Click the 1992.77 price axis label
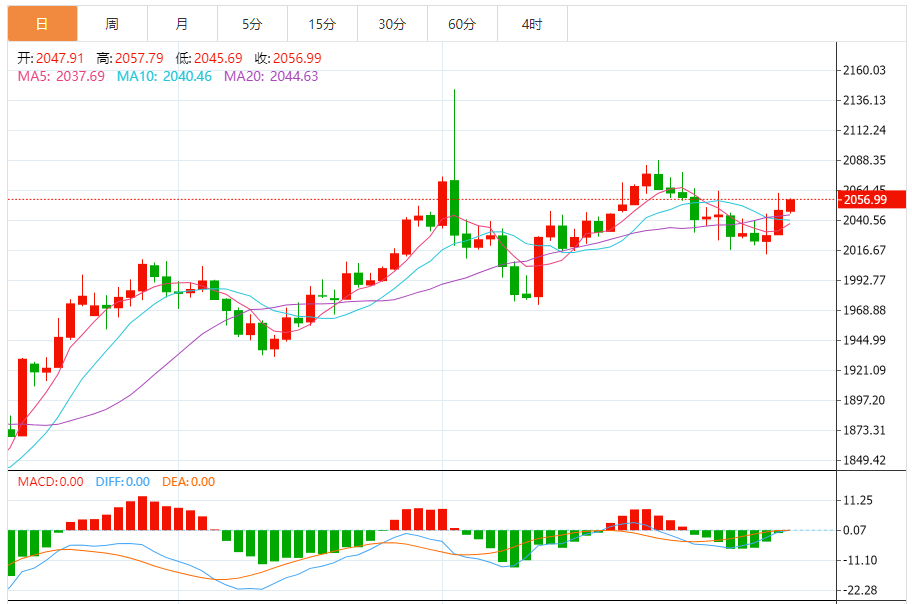This screenshot has width=912, height=604. pos(864,280)
